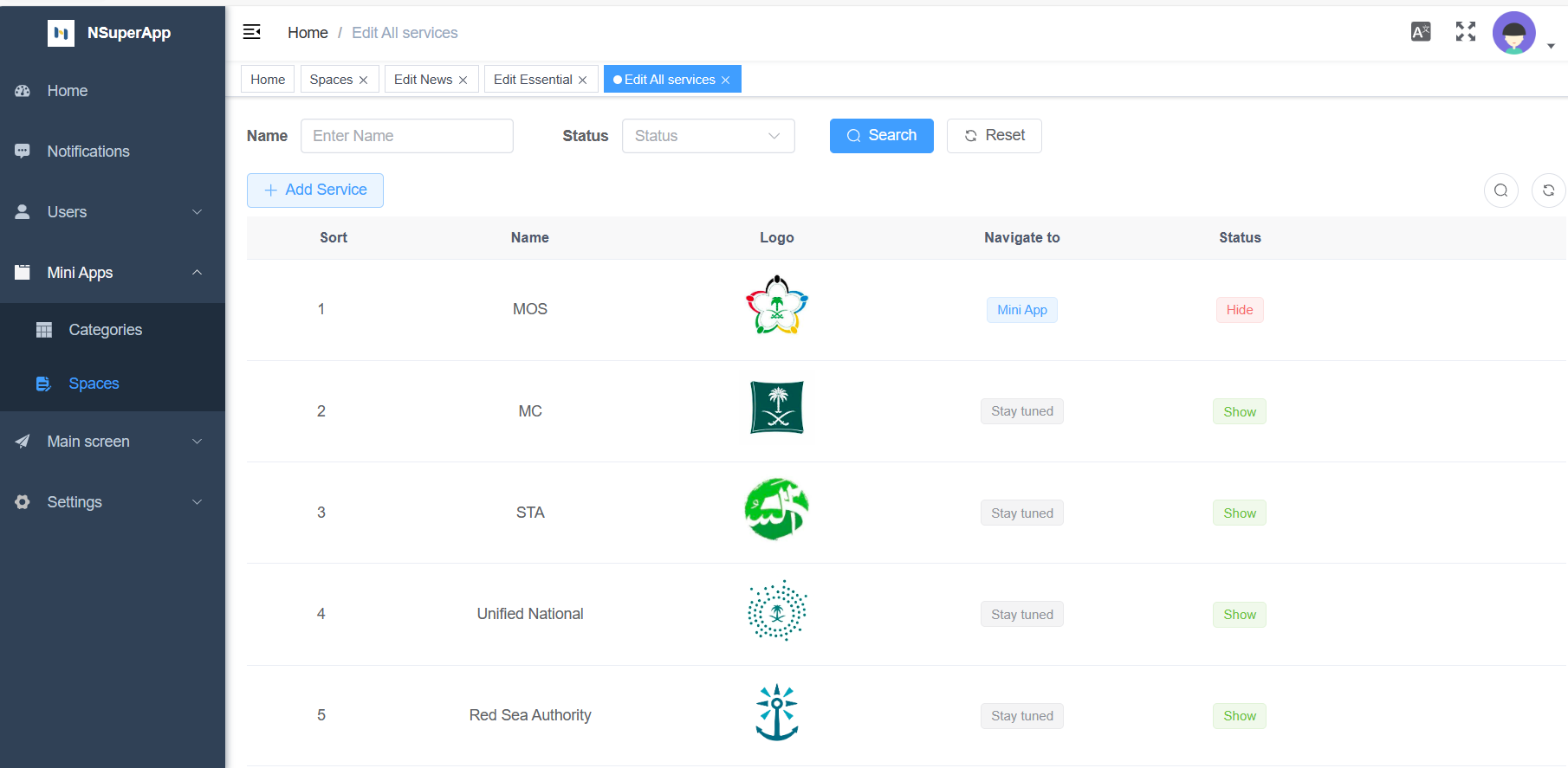The width and height of the screenshot is (1568, 768).
Task: Click the Hide status tag for MOS
Action: 1239,310
